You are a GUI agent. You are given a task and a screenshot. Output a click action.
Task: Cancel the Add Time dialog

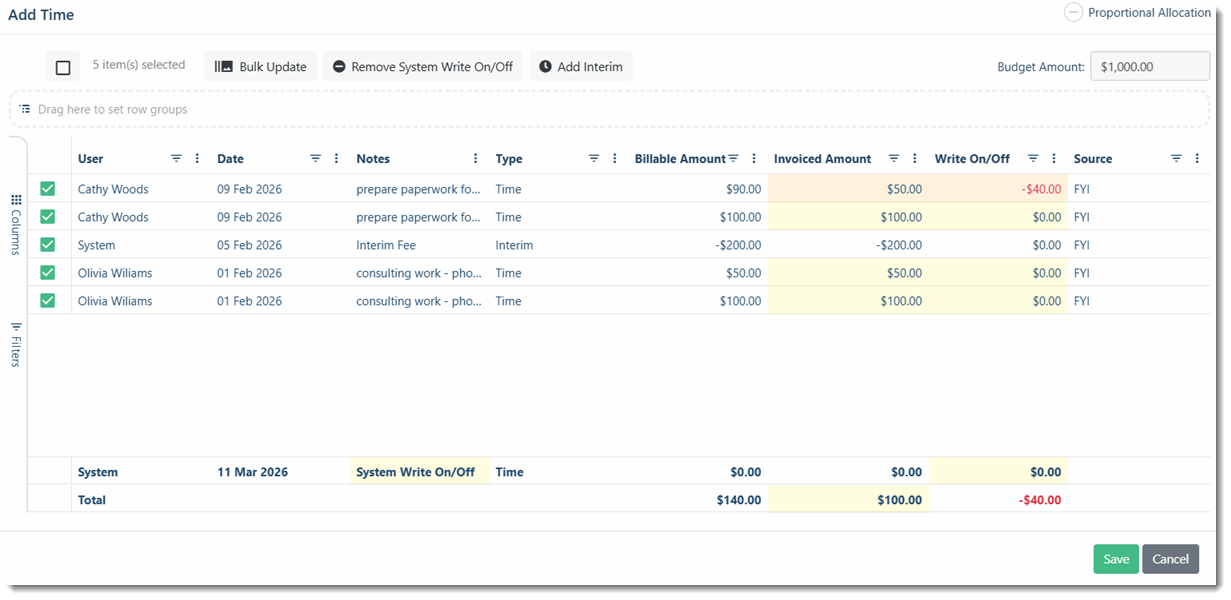point(1170,559)
